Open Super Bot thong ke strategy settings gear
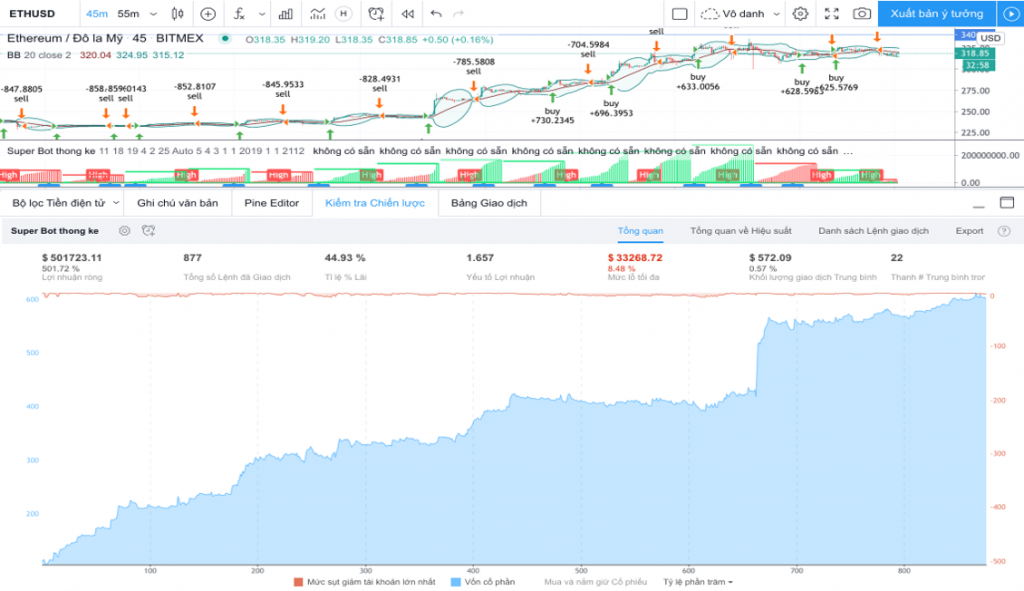Viewport: 1024px width, 591px height. pyautogui.click(x=122, y=230)
